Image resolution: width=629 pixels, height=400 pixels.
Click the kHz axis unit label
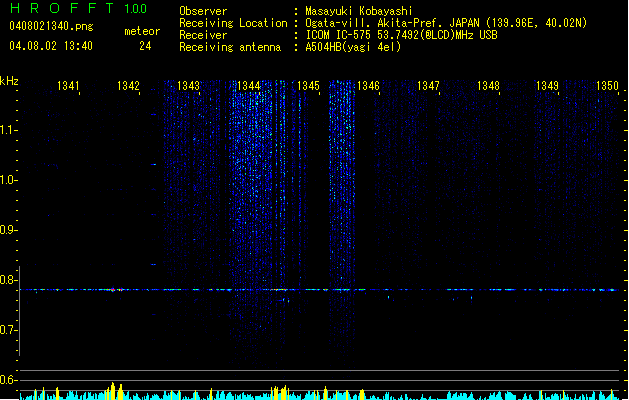9,81
